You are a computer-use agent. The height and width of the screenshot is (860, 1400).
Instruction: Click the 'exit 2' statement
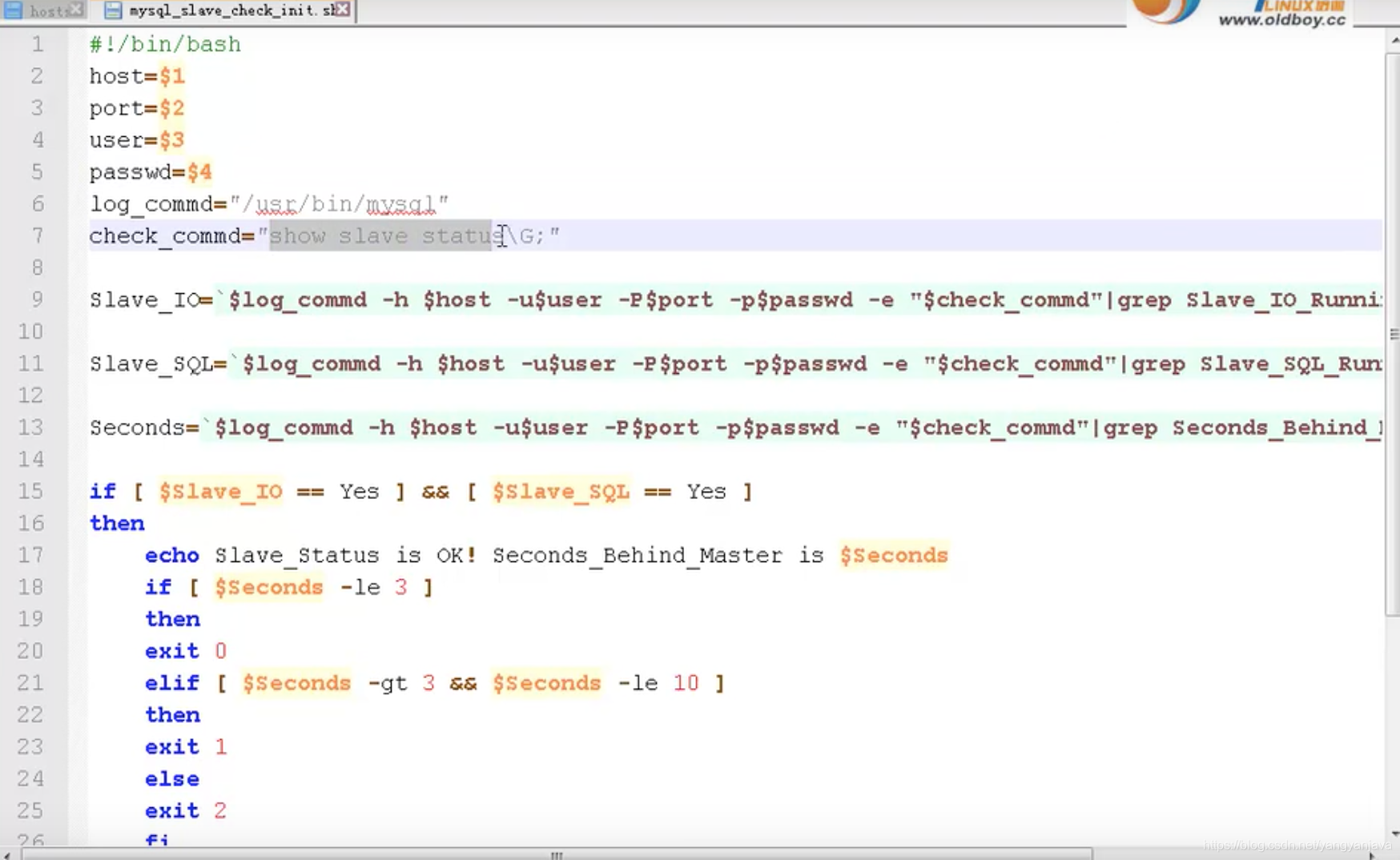point(186,811)
